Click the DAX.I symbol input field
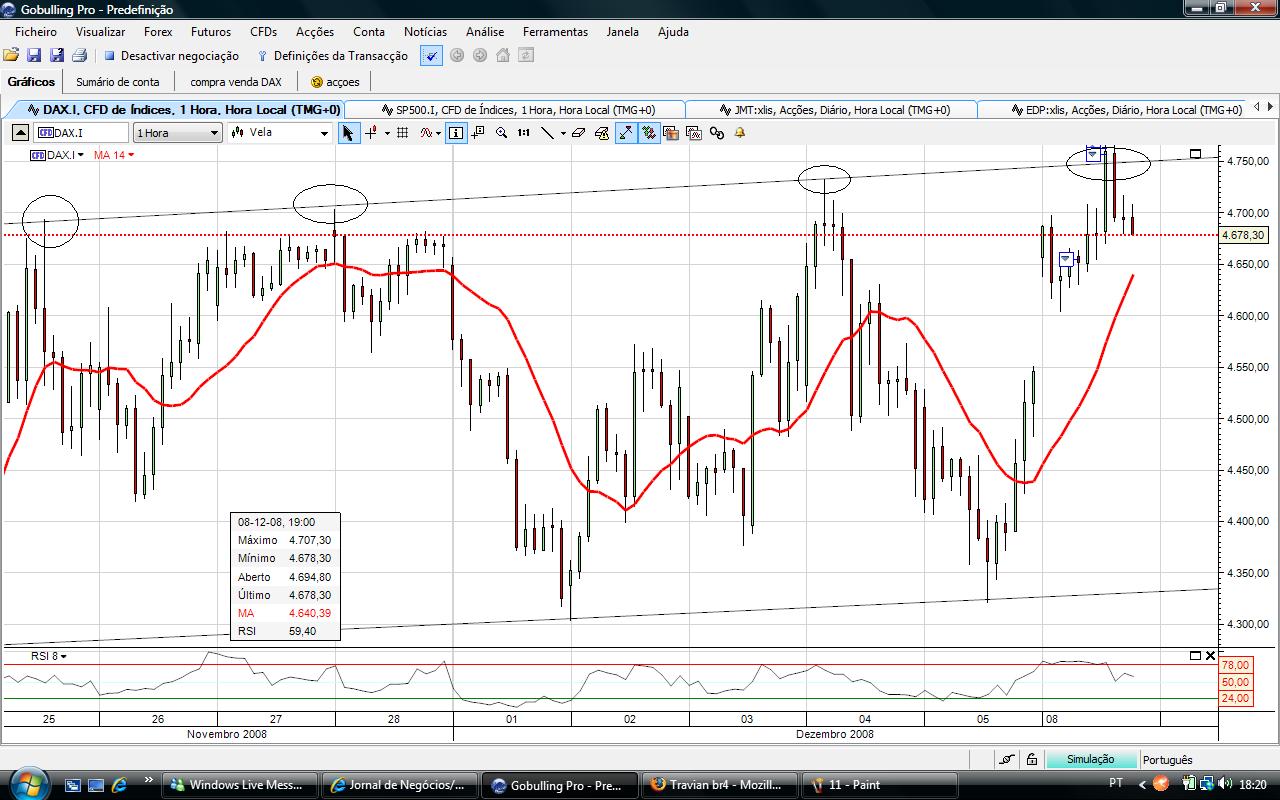1280x800 pixels. [82, 132]
